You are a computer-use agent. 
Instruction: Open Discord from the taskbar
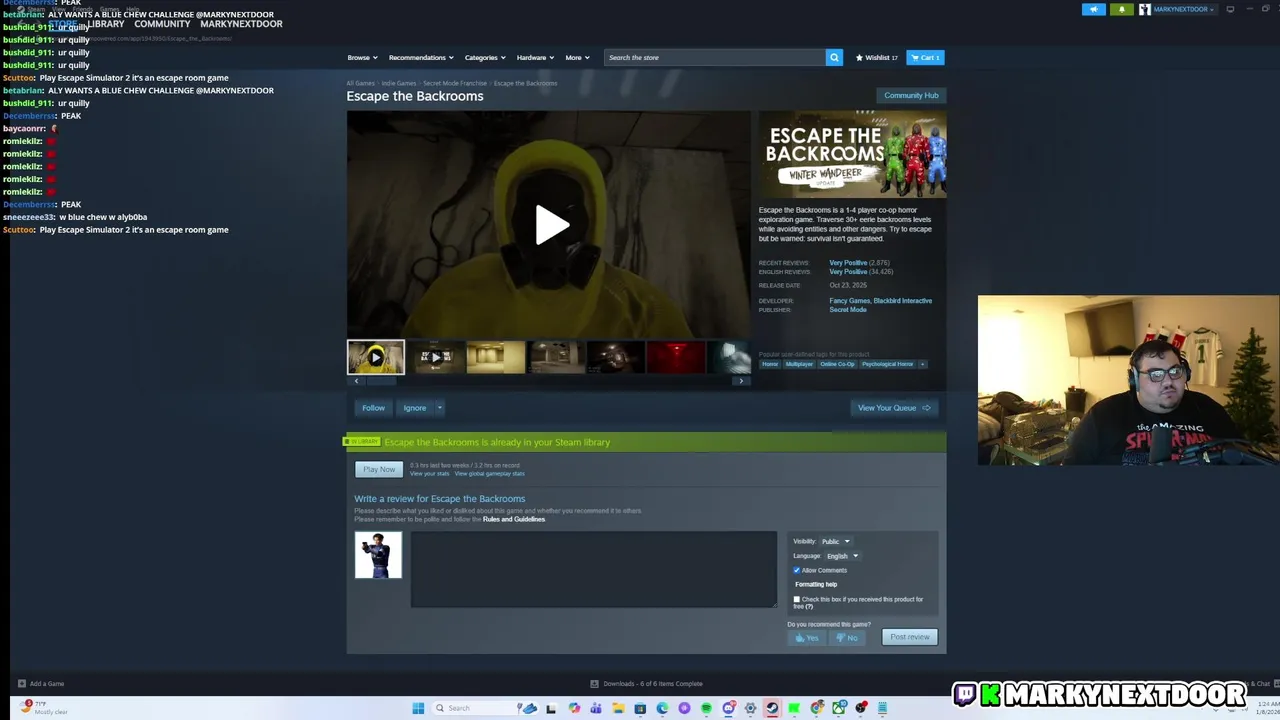pyautogui.click(x=728, y=708)
